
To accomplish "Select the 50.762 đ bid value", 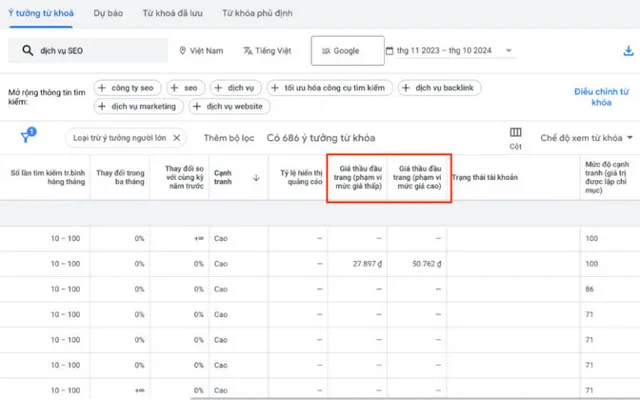I will pos(427,264).
